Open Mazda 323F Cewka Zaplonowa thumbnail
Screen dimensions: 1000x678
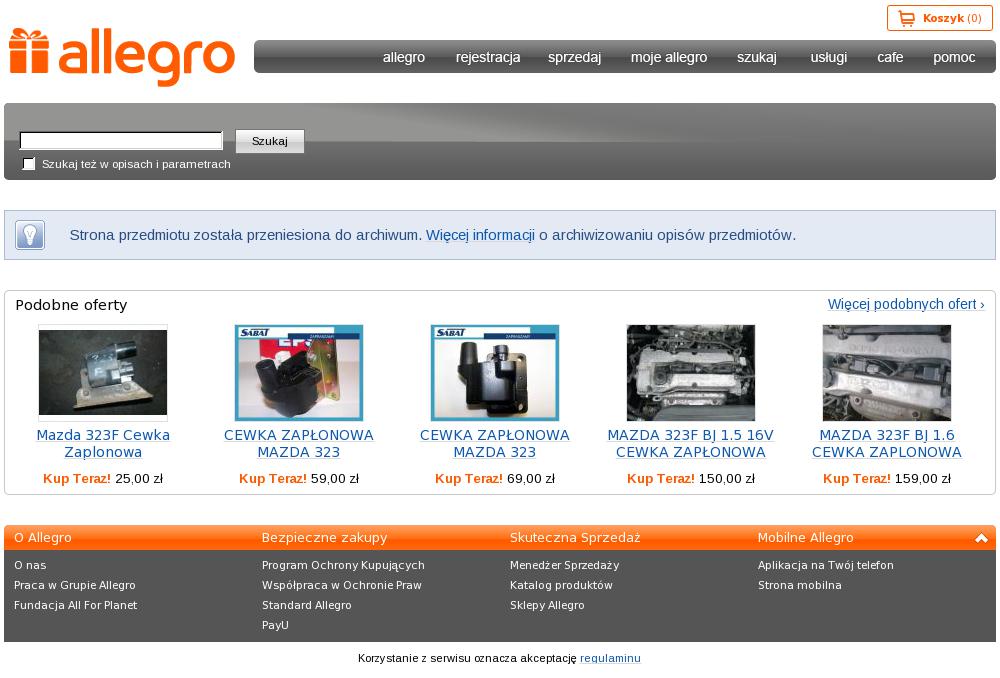[x=103, y=372]
